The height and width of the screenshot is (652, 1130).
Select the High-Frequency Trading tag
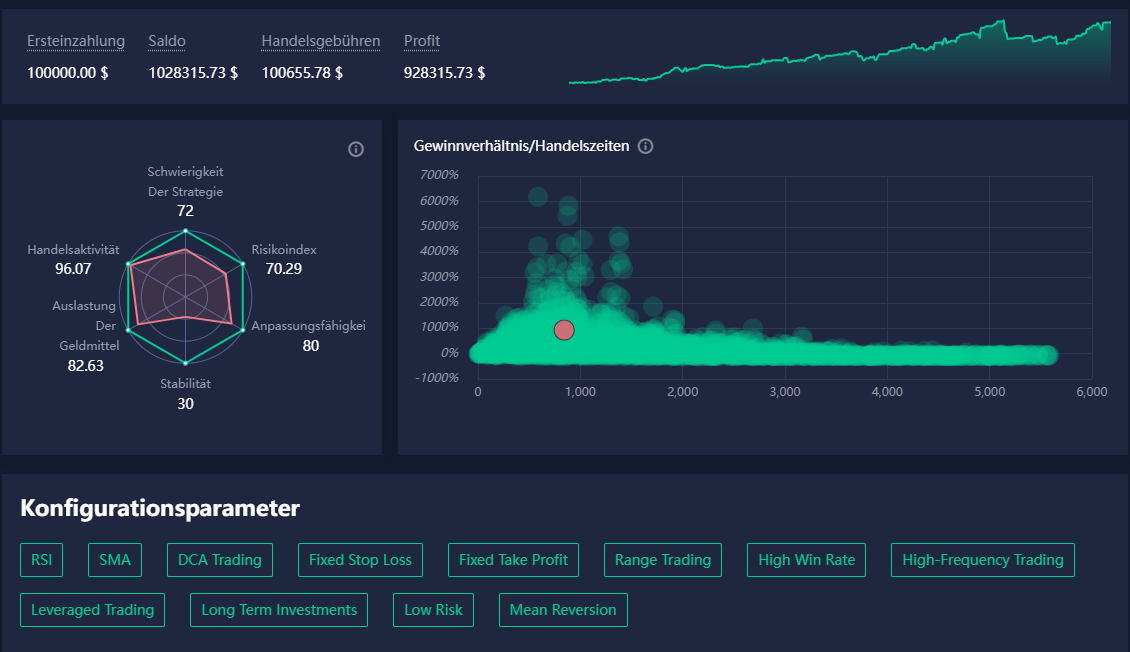coord(983,560)
